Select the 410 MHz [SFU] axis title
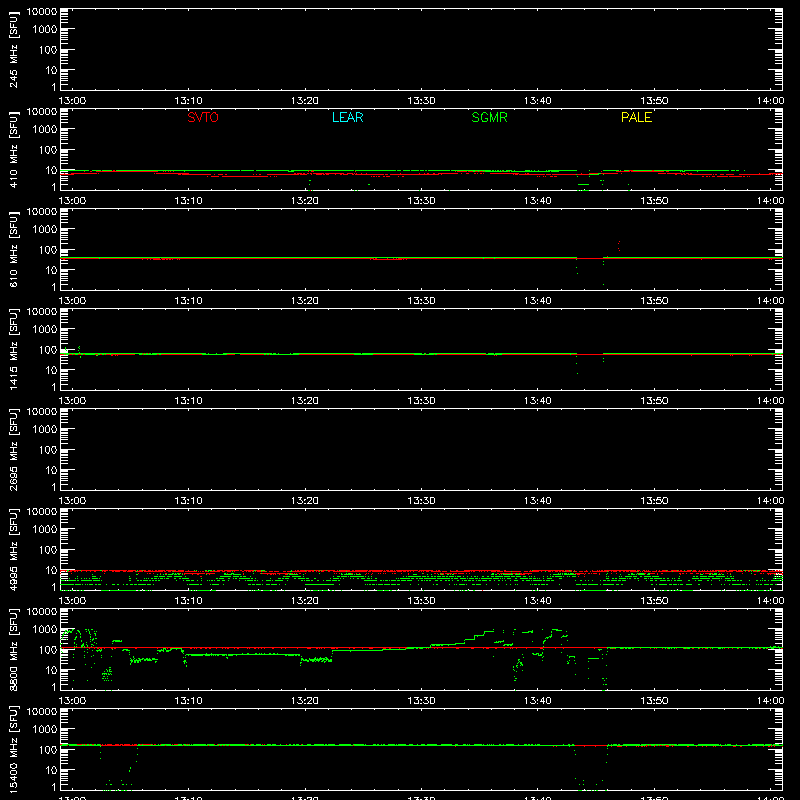Screen dimensions: 800x800 coord(13,149)
